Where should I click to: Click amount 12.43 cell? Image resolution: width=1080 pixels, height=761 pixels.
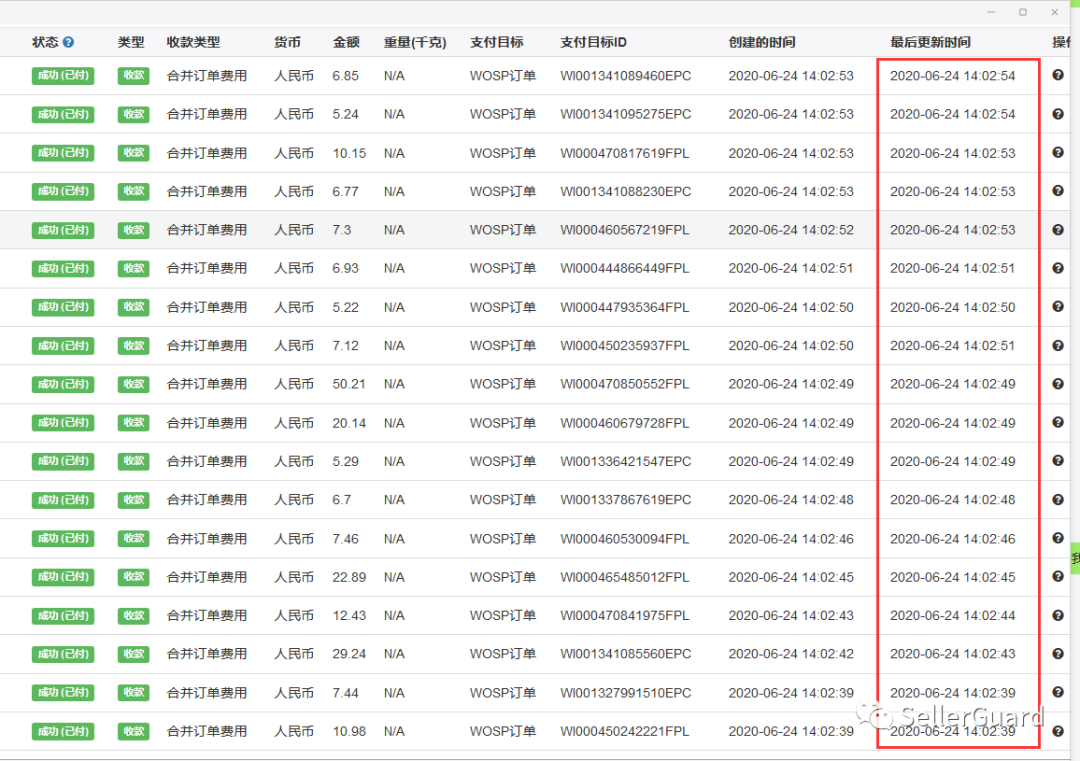349,616
